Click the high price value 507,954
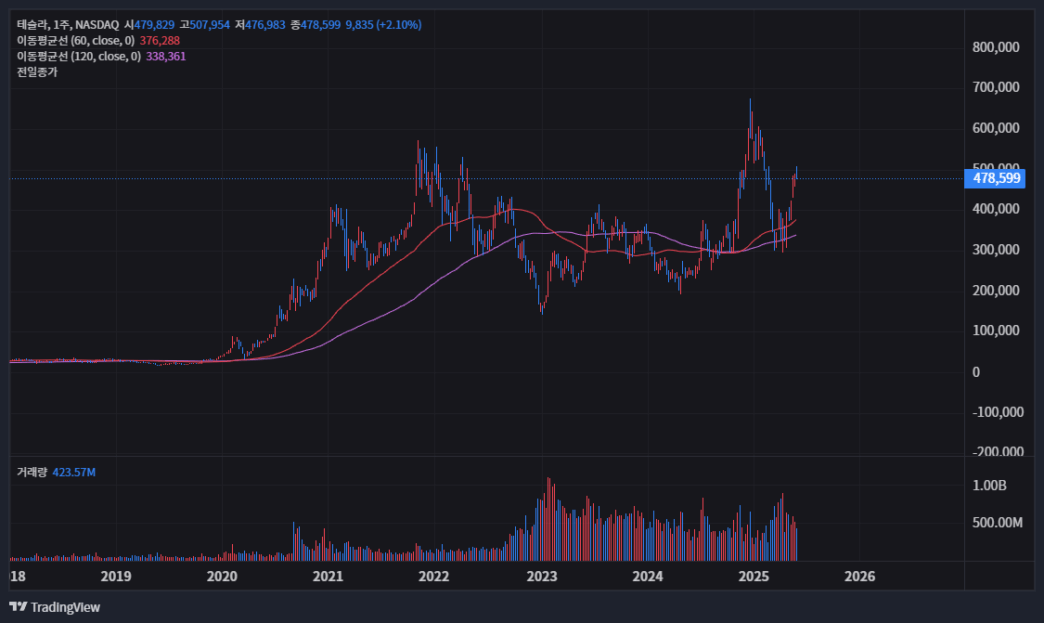Screen dimensions: 1044x623 pyautogui.click(x=210, y=25)
